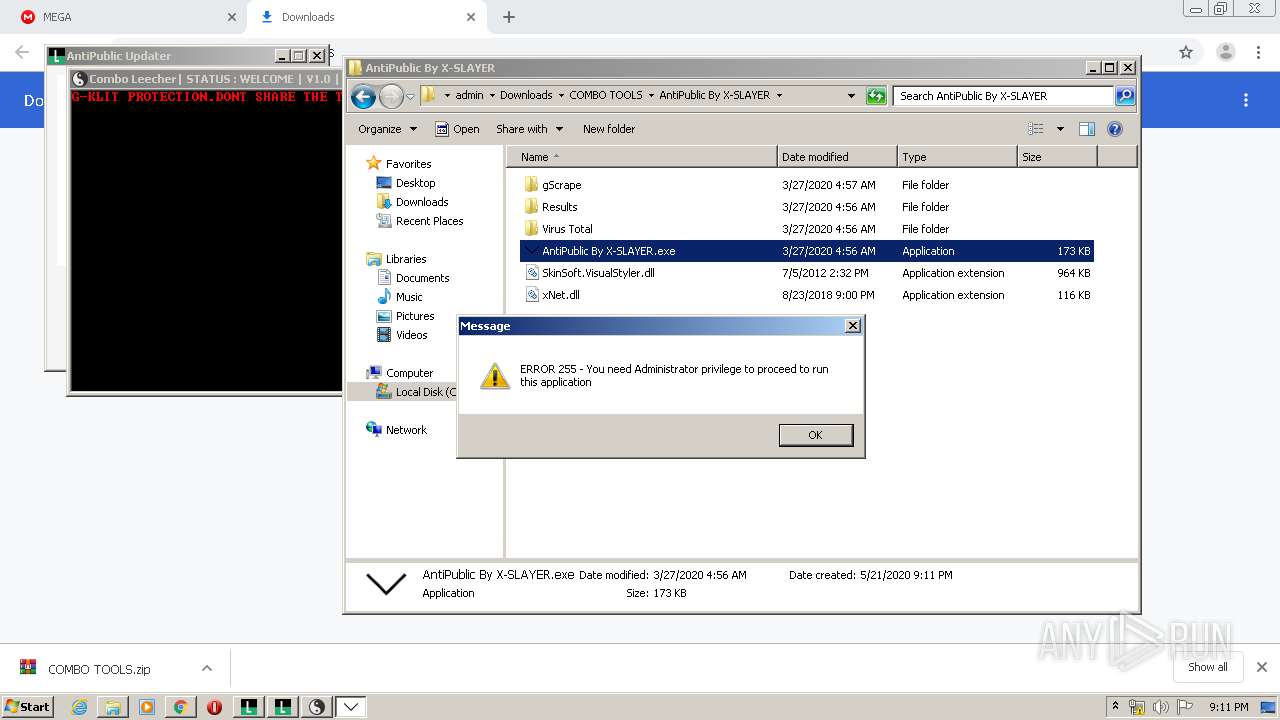Open the Opera icon on the taskbar

[214, 707]
